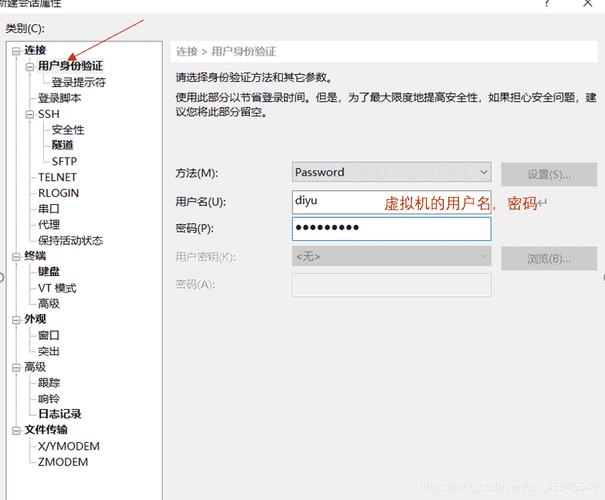Select 连接 in category tree
This screenshot has height=500, width=605.
[x=35, y=50]
